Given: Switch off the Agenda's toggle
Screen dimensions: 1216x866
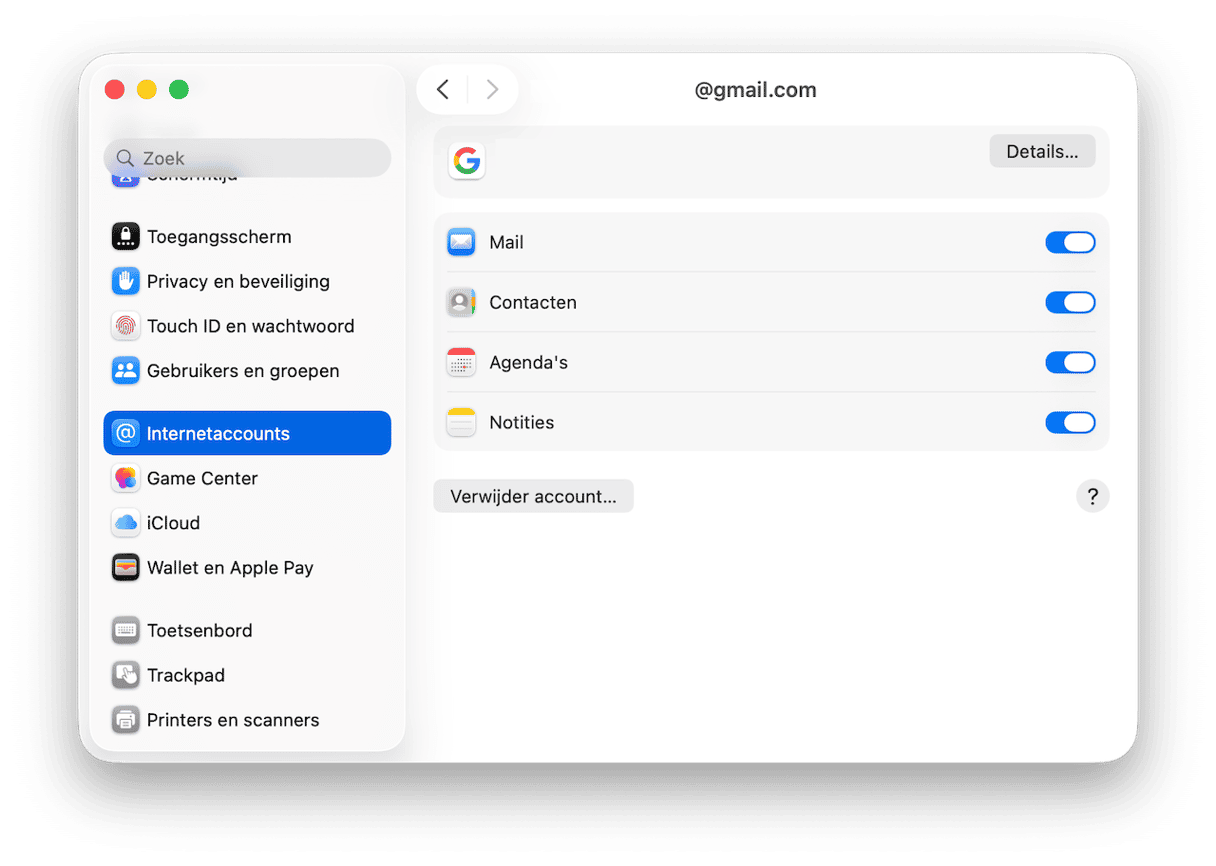Looking at the screenshot, I should pos(1070,362).
